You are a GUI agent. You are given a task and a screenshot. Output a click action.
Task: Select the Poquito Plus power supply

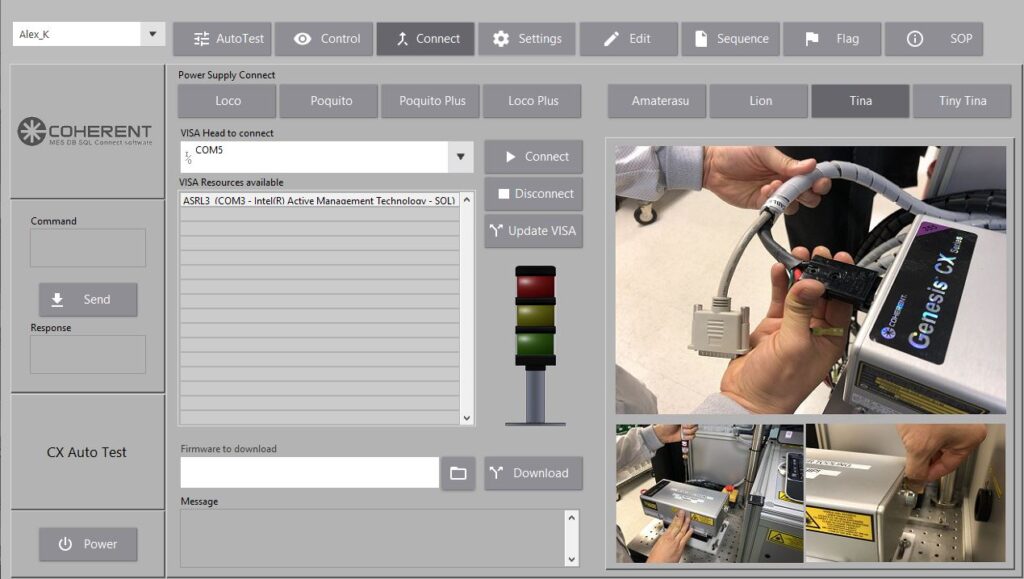[430, 101]
